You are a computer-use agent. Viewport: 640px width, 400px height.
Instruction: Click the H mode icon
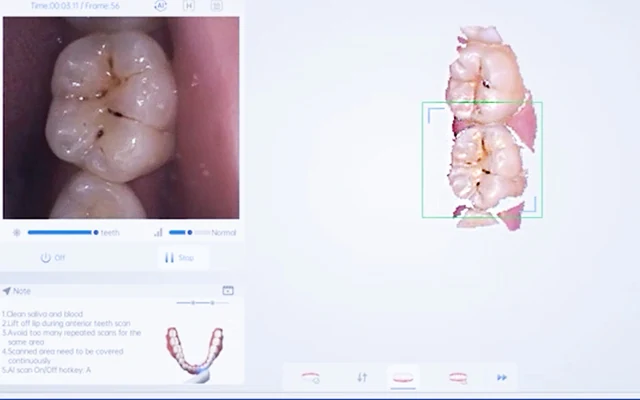(x=189, y=5)
